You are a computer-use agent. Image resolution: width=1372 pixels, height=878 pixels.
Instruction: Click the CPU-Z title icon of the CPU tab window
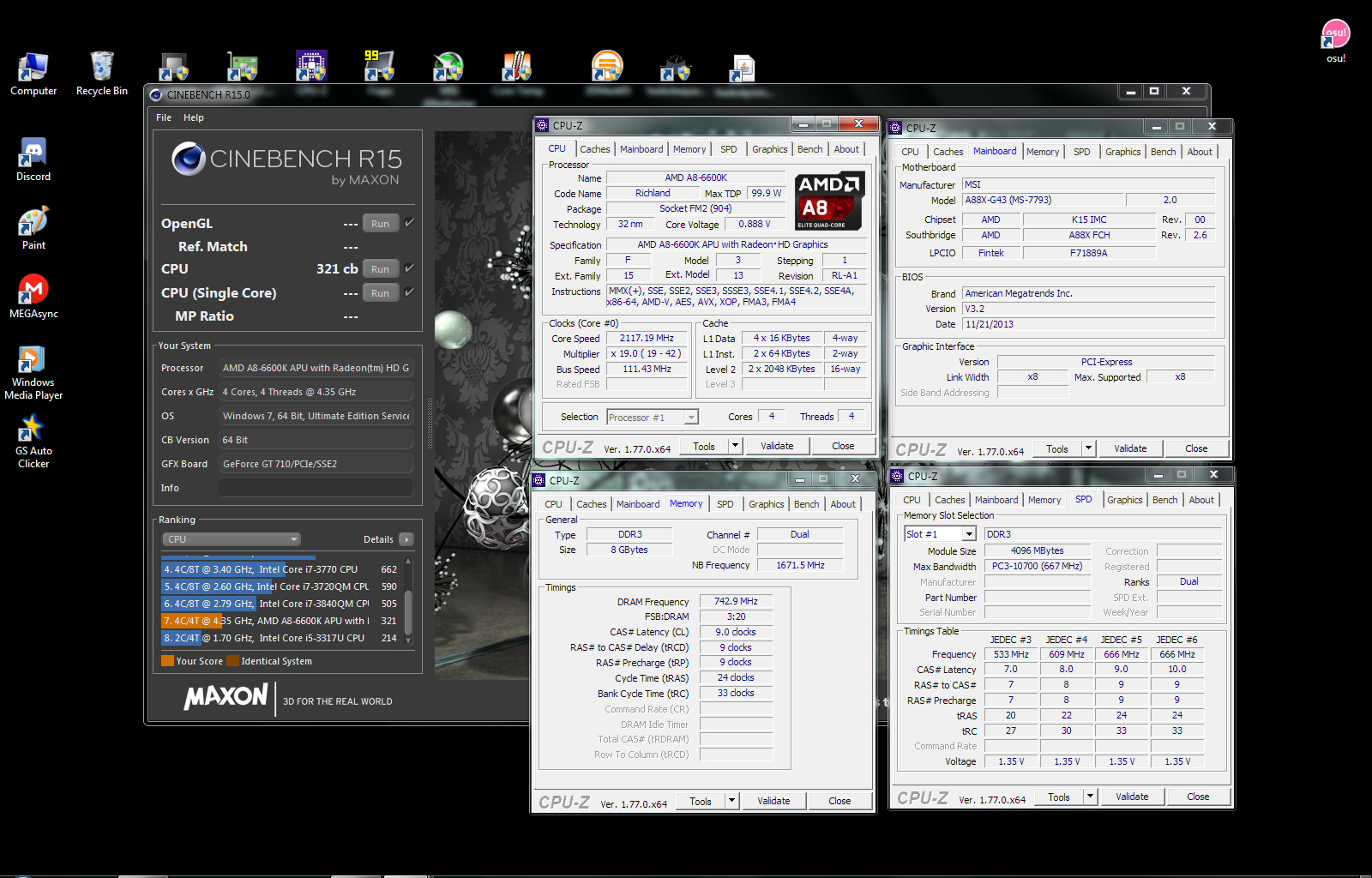tap(542, 125)
